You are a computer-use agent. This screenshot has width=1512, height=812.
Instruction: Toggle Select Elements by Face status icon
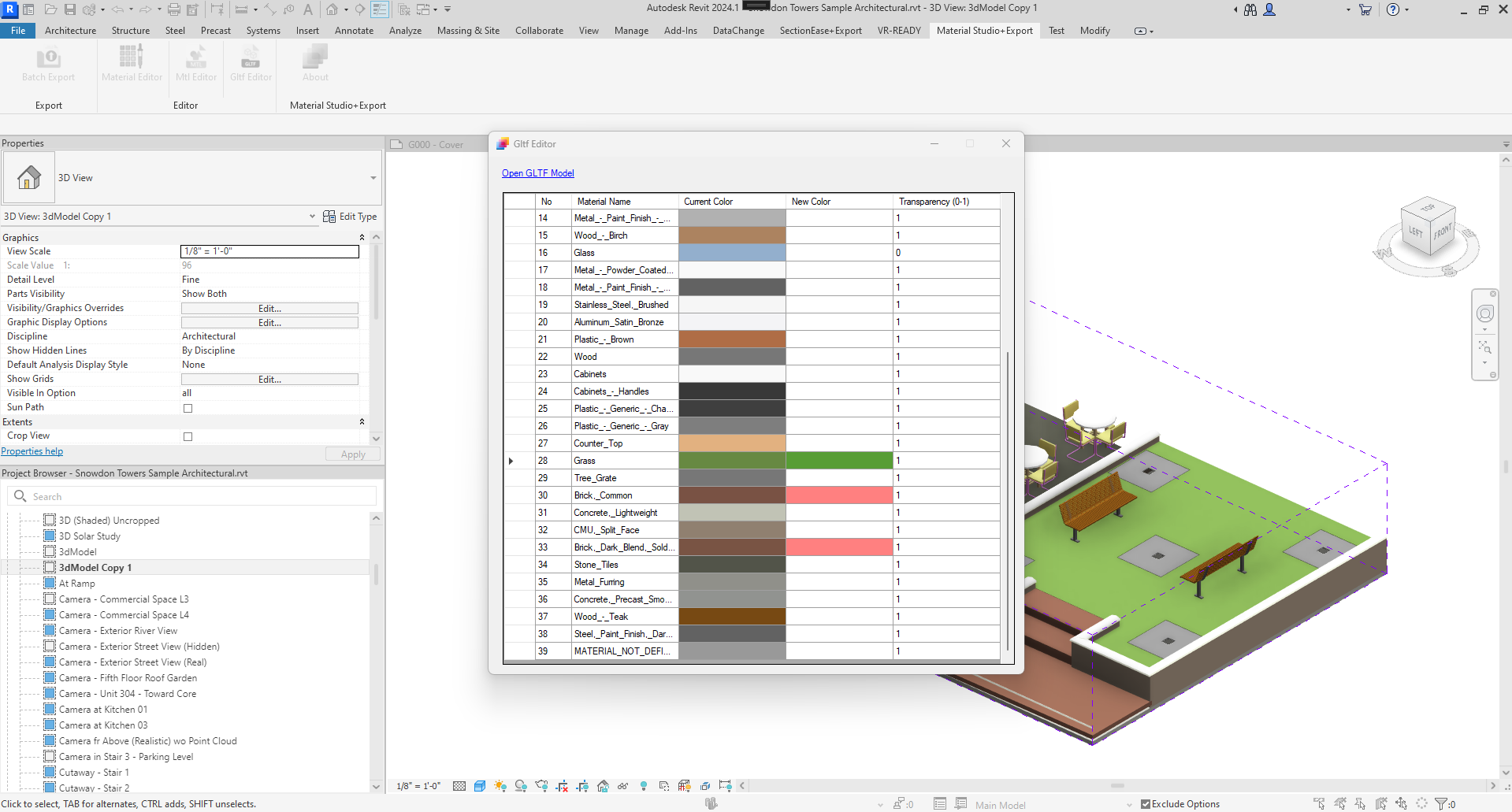(1380, 804)
